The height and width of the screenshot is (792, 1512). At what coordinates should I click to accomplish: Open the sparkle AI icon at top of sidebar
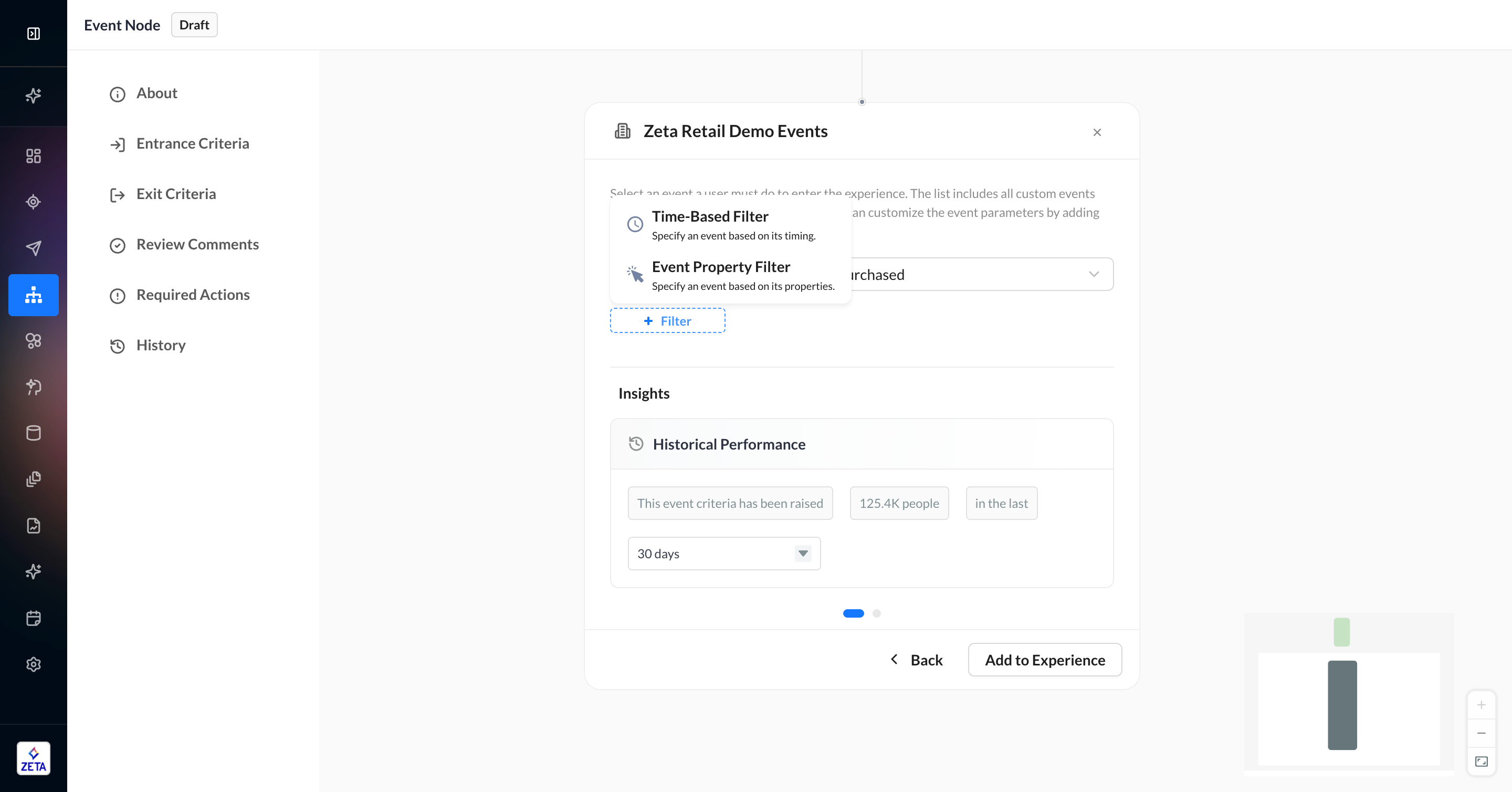point(34,95)
